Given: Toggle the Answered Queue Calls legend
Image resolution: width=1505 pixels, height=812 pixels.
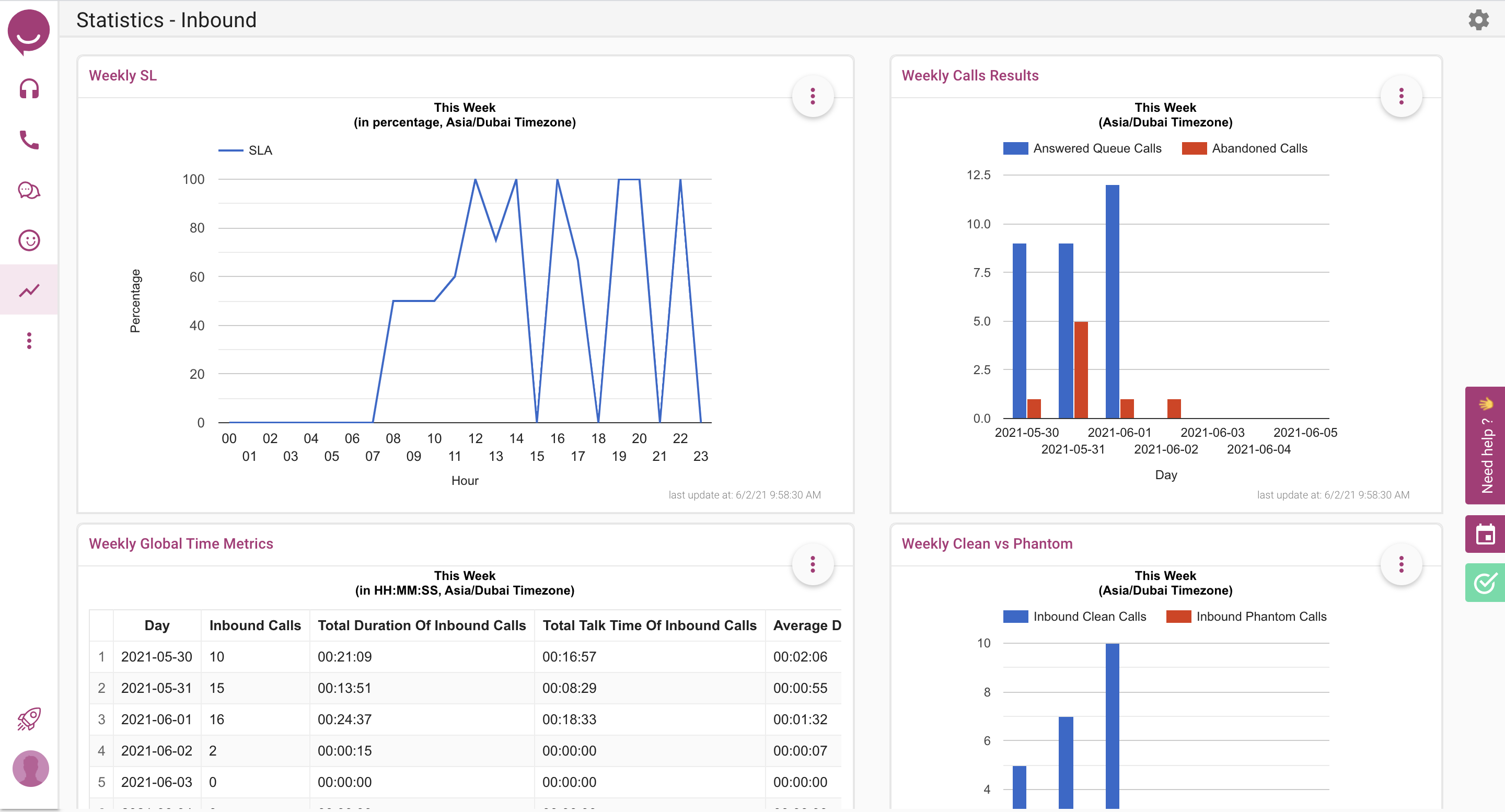Looking at the screenshot, I should pos(1082,148).
